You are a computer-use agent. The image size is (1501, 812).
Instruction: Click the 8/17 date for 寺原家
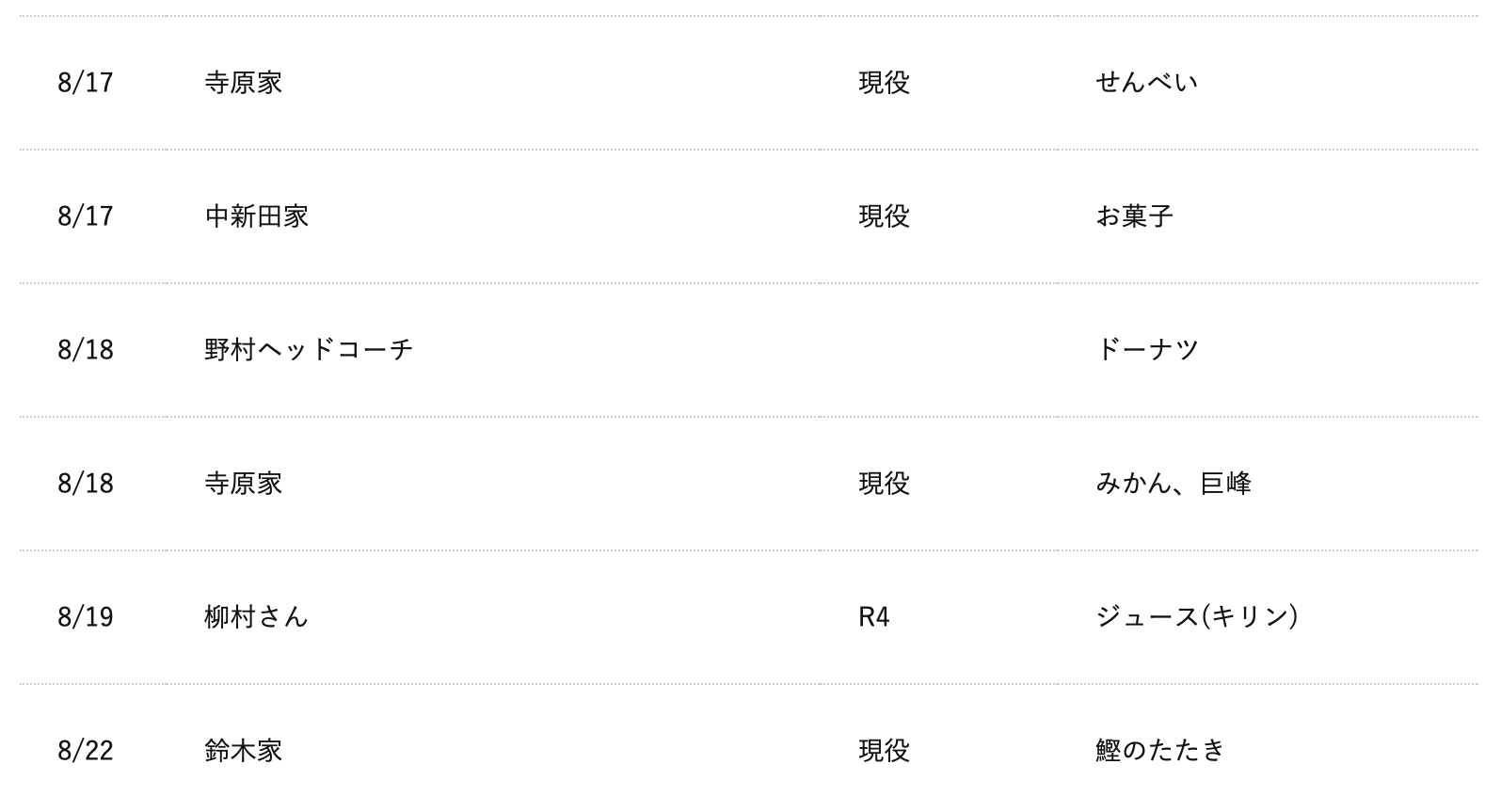85,83
